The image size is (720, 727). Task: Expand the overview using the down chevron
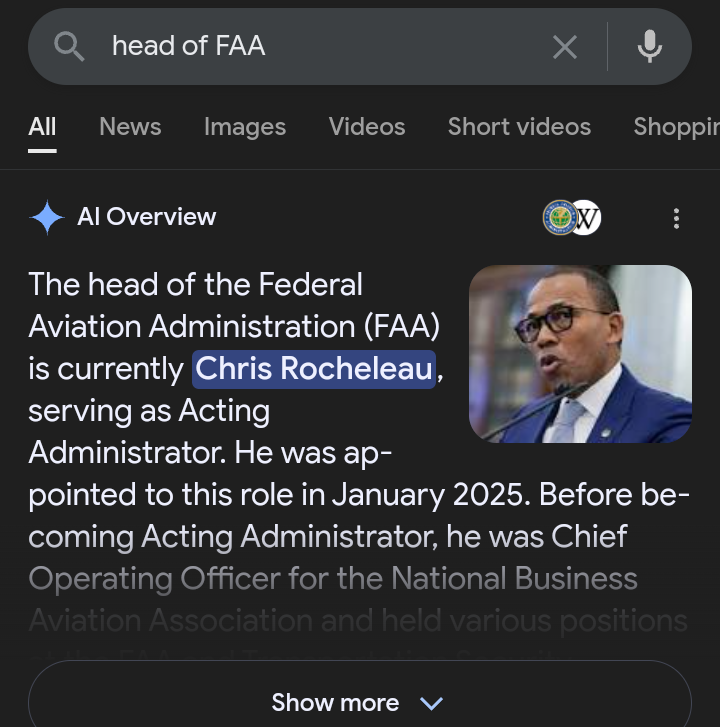[x=431, y=703]
